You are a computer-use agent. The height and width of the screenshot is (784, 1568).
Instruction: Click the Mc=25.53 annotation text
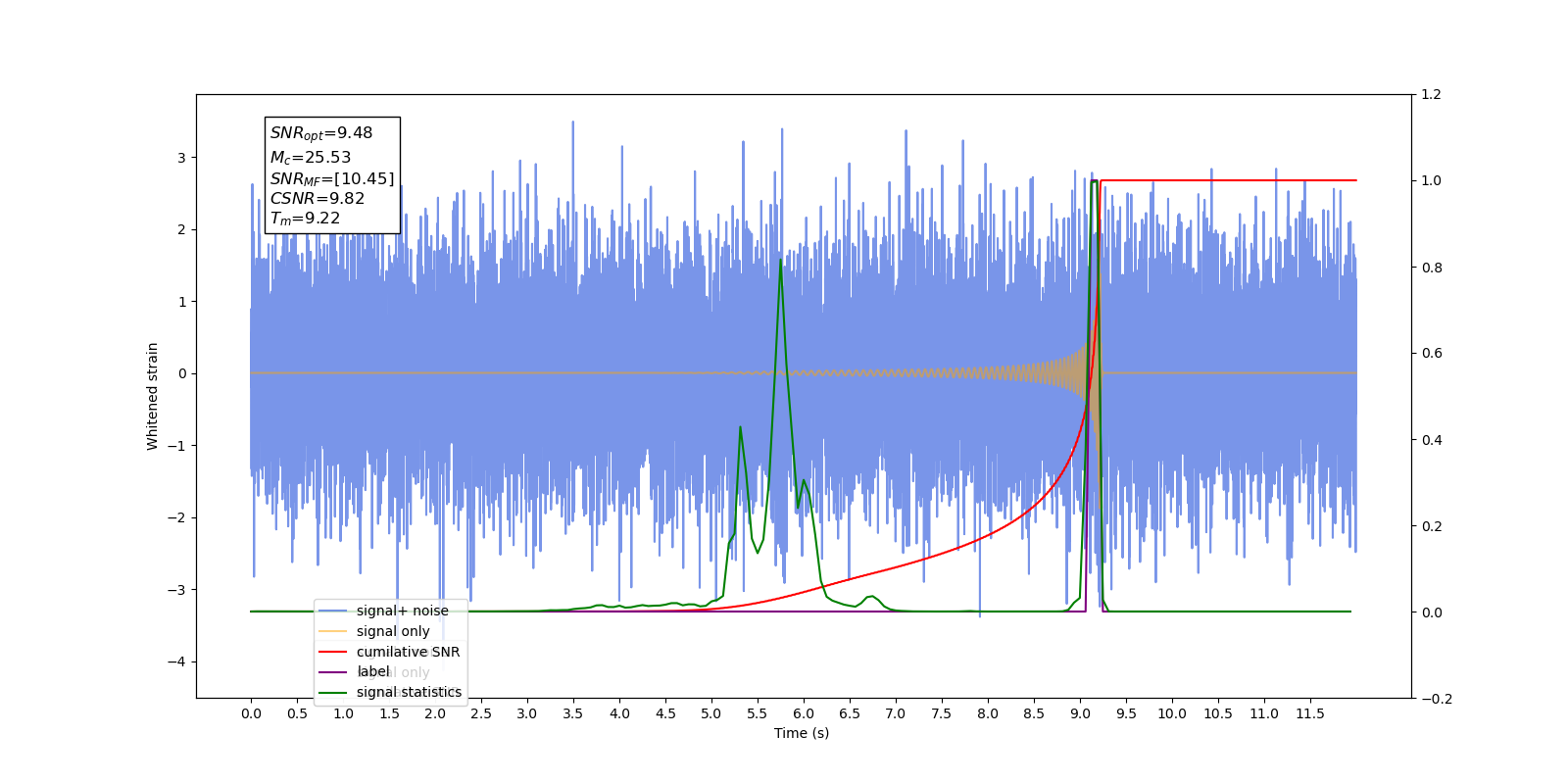coord(311,158)
